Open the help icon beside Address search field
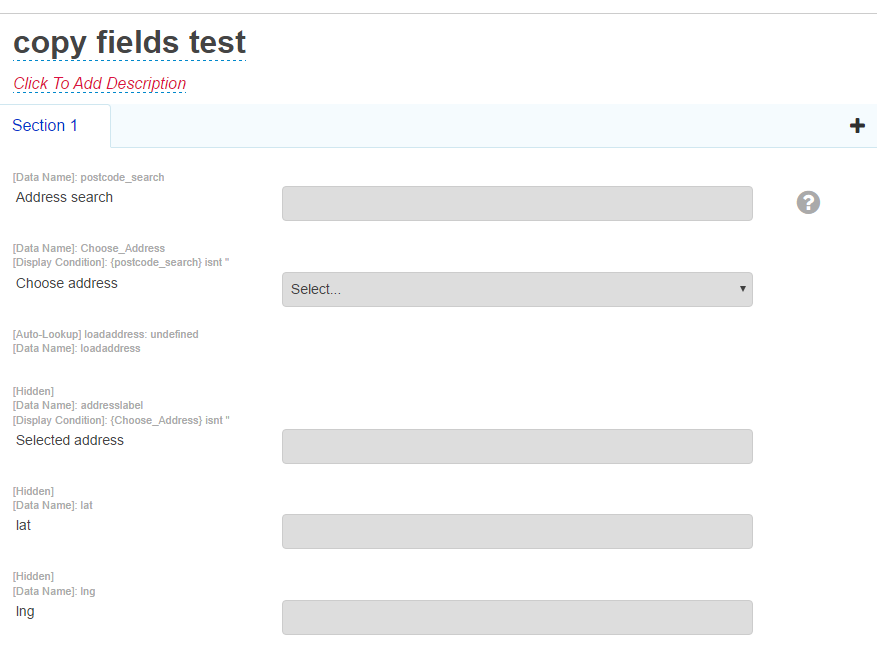This screenshot has width=877, height=647. tap(808, 202)
